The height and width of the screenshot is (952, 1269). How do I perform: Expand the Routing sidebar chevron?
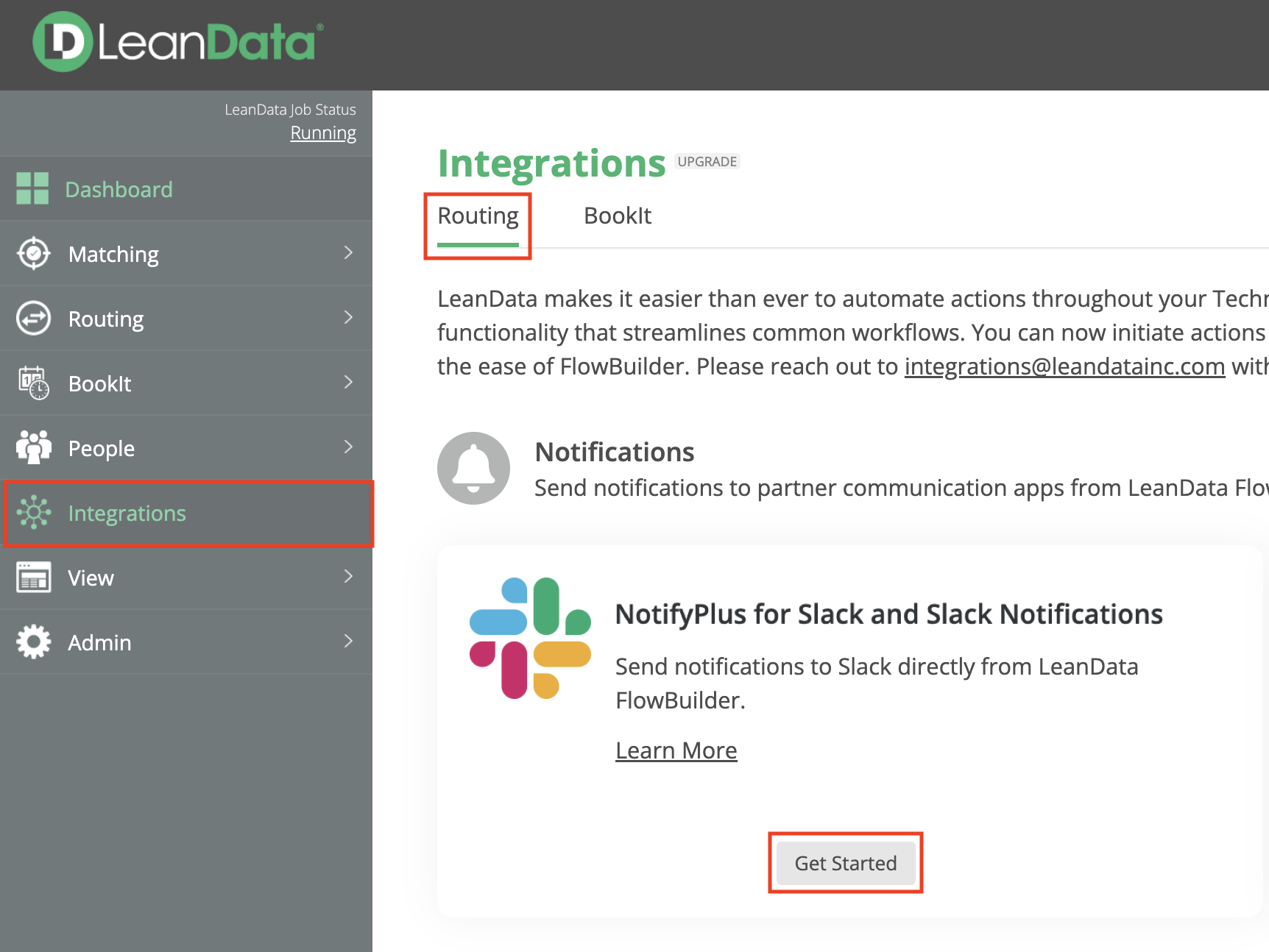click(x=348, y=318)
